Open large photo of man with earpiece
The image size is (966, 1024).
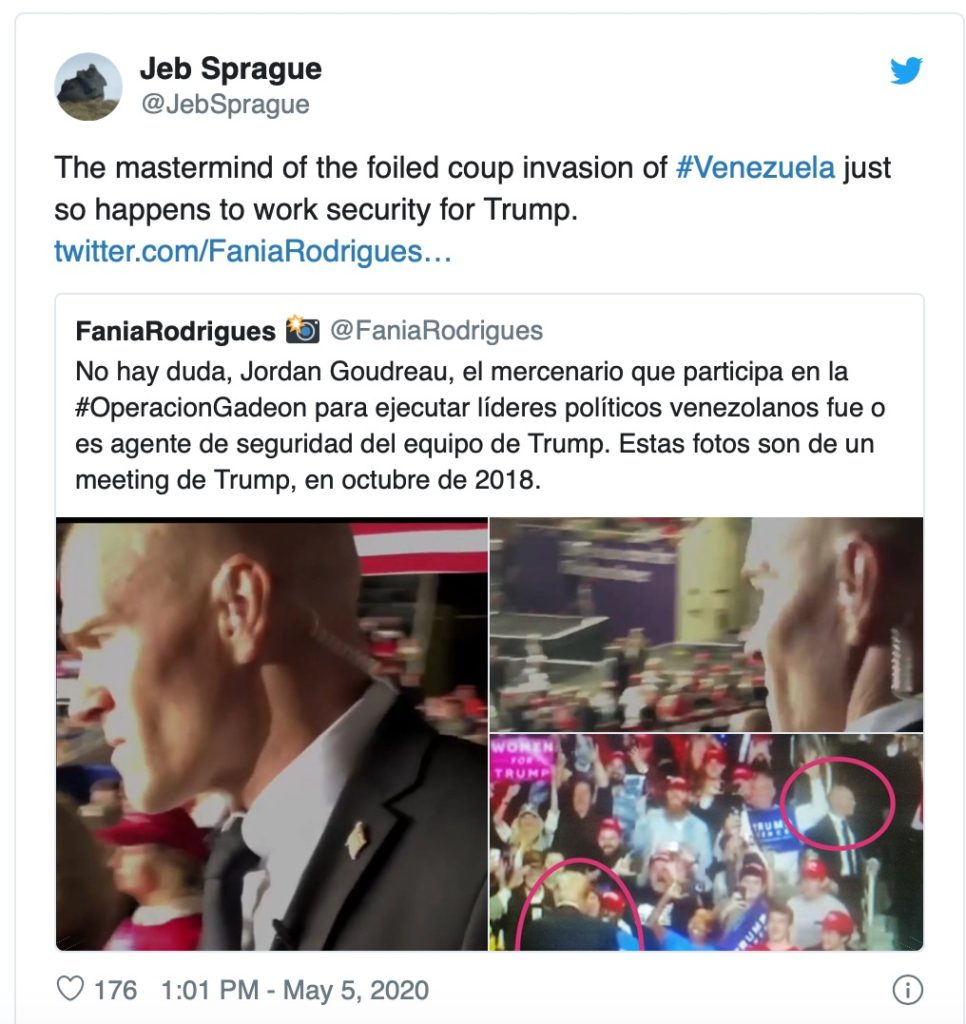[272, 734]
